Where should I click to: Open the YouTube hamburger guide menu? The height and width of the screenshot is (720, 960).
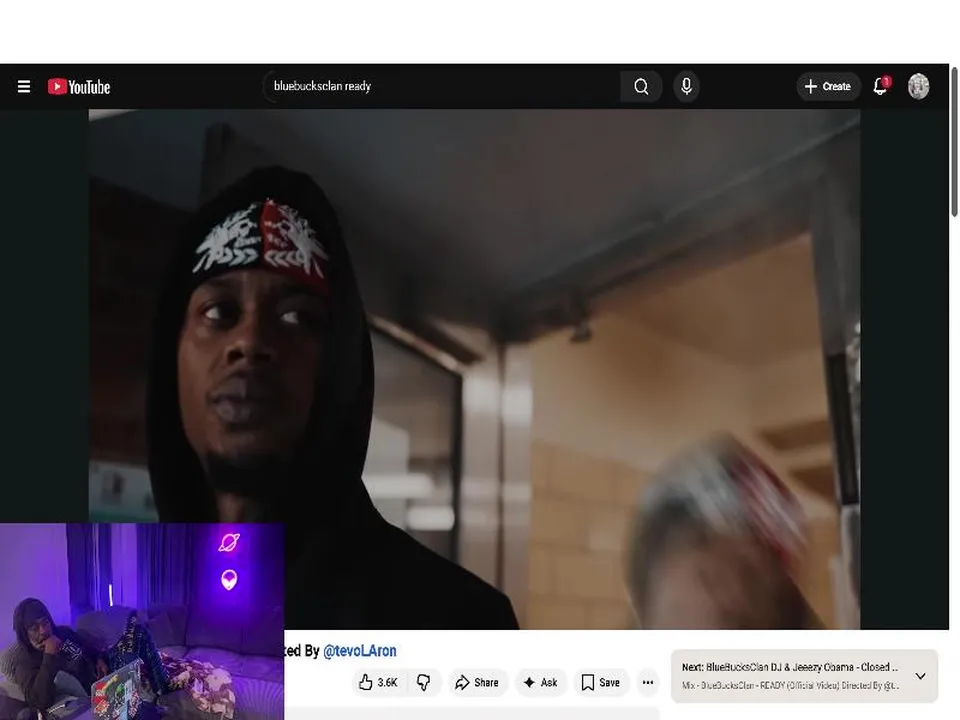(x=24, y=86)
